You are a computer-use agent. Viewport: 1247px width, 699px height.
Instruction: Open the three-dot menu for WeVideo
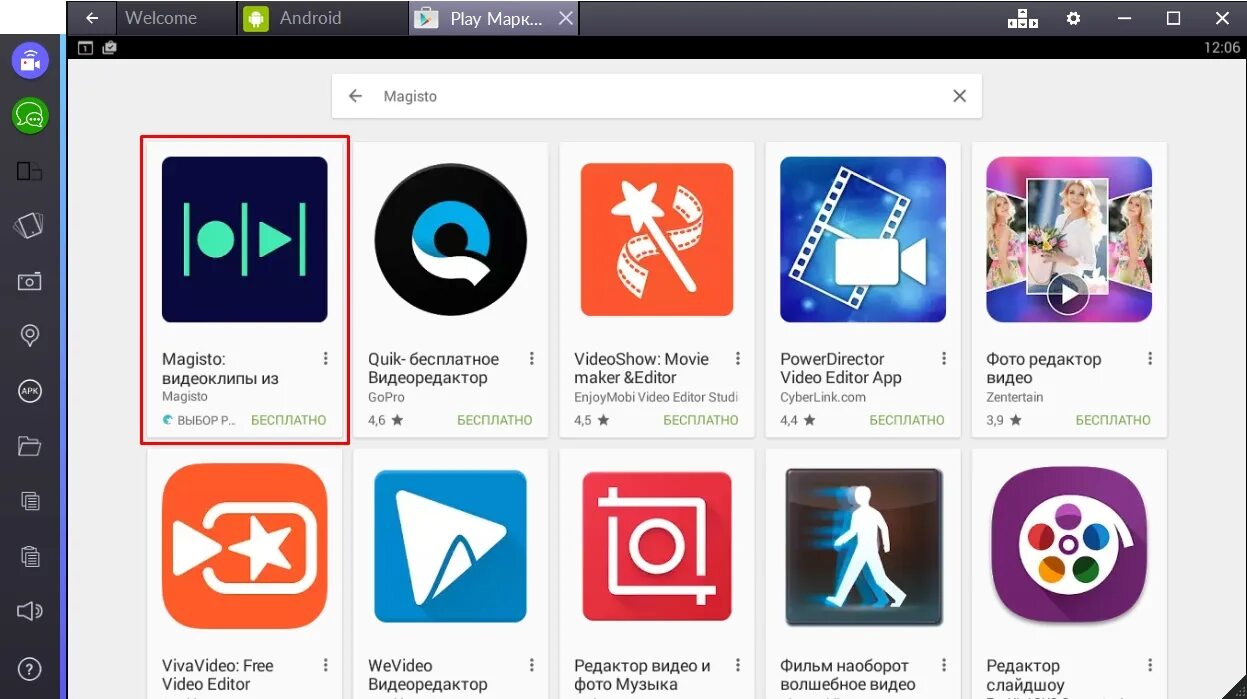coord(531,666)
